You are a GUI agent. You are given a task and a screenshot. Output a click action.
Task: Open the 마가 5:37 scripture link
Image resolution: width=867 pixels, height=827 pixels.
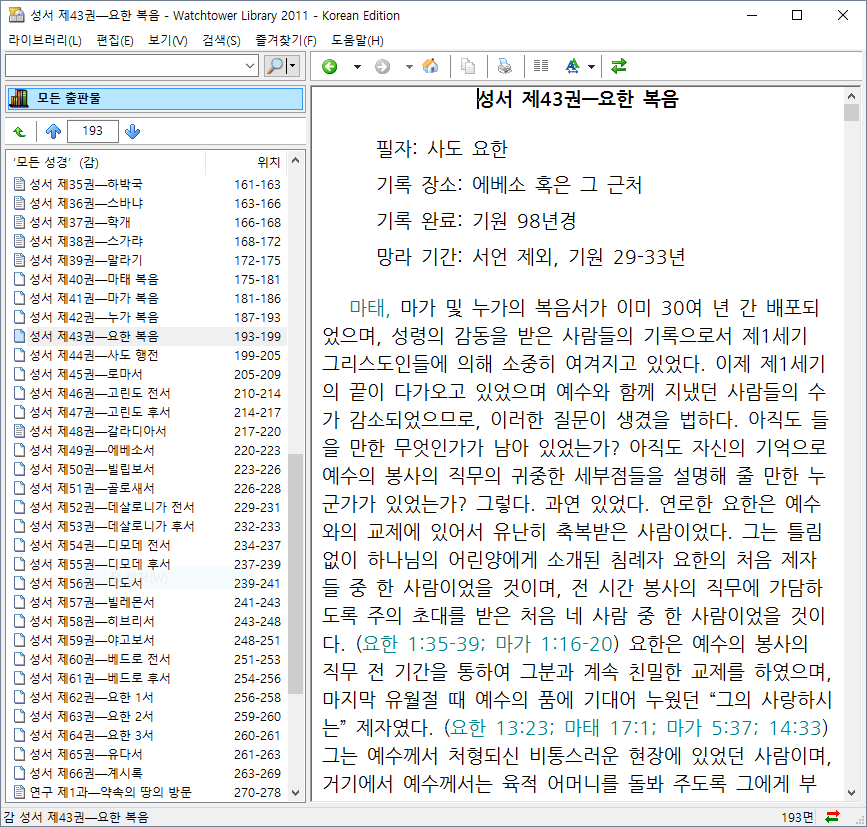point(712,728)
